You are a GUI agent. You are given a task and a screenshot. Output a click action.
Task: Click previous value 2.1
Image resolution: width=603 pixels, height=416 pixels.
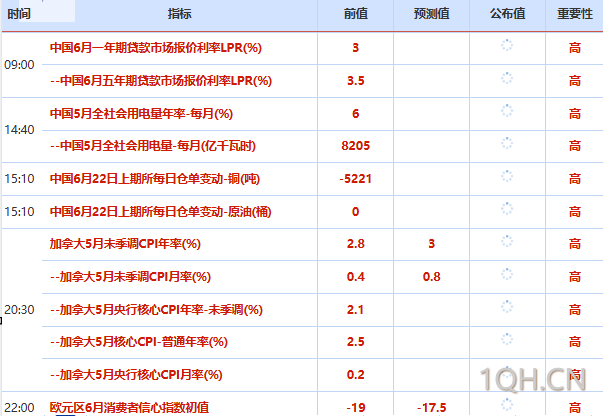355,310
